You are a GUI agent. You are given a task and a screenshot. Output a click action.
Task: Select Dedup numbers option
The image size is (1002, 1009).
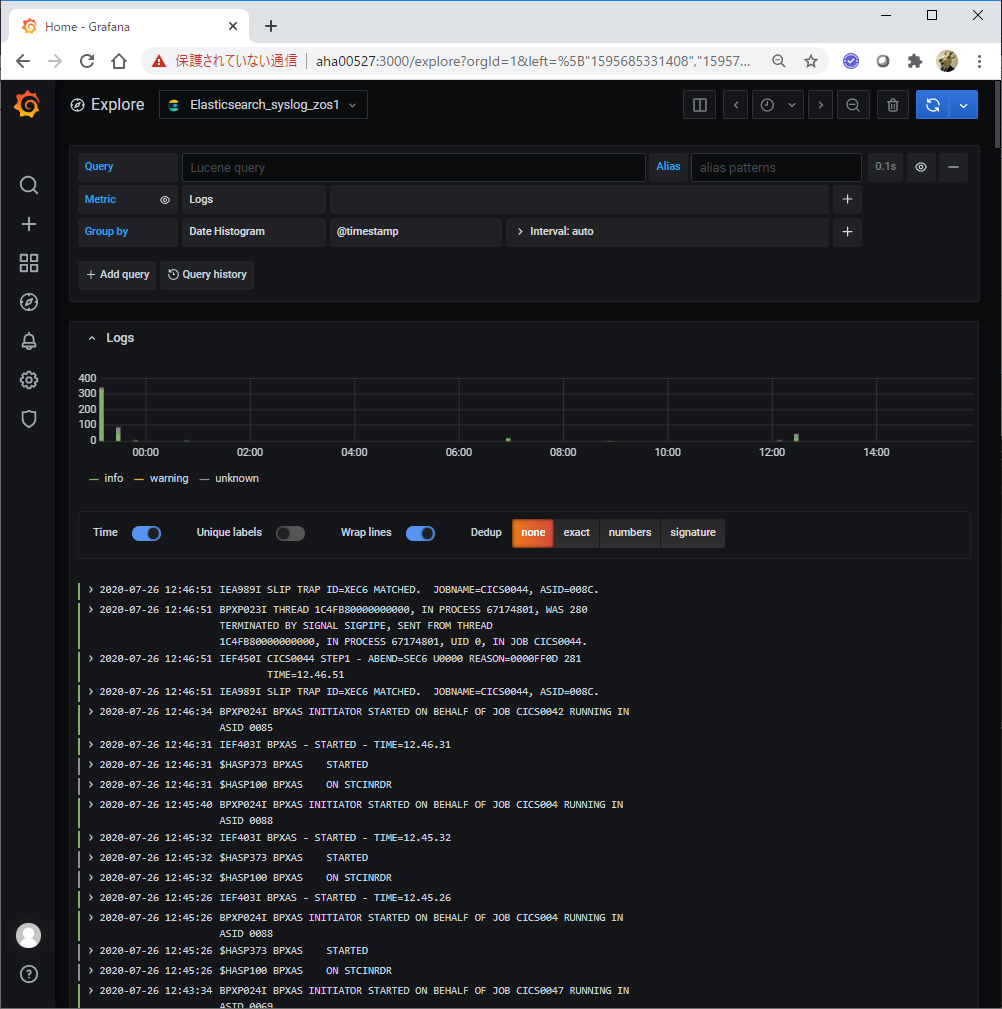[x=630, y=533]
